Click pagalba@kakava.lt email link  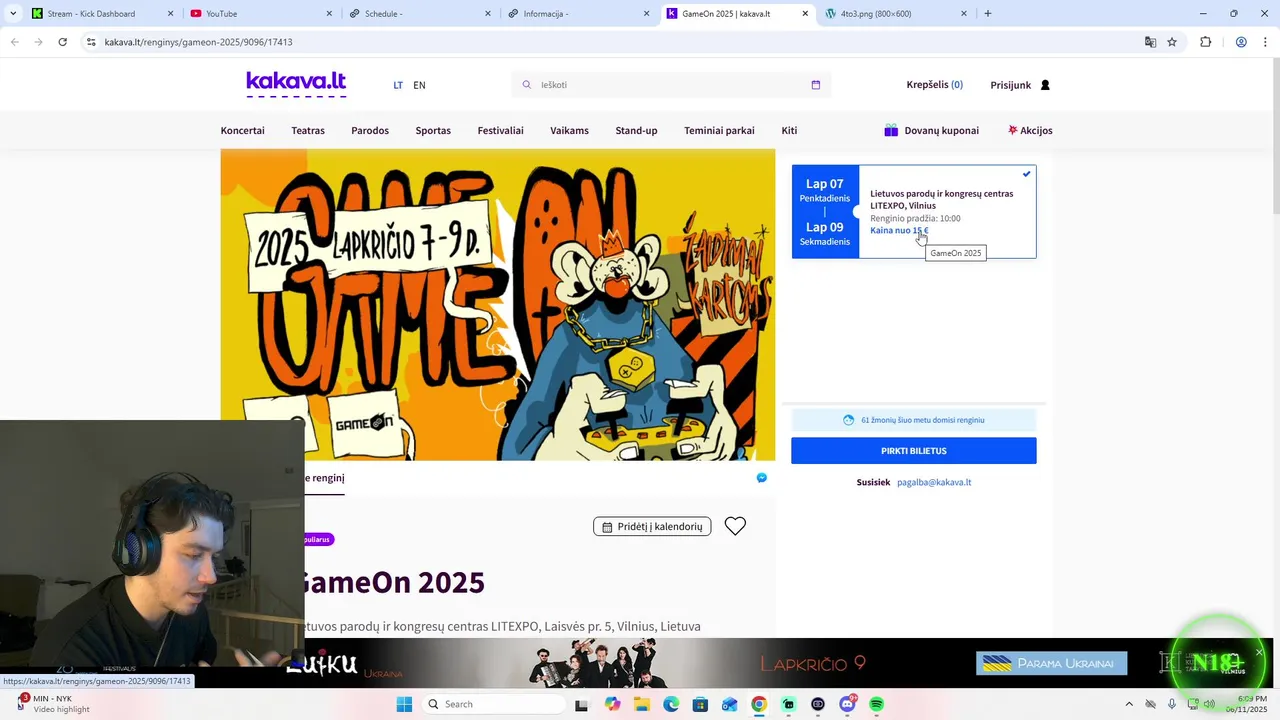(934, 482)
